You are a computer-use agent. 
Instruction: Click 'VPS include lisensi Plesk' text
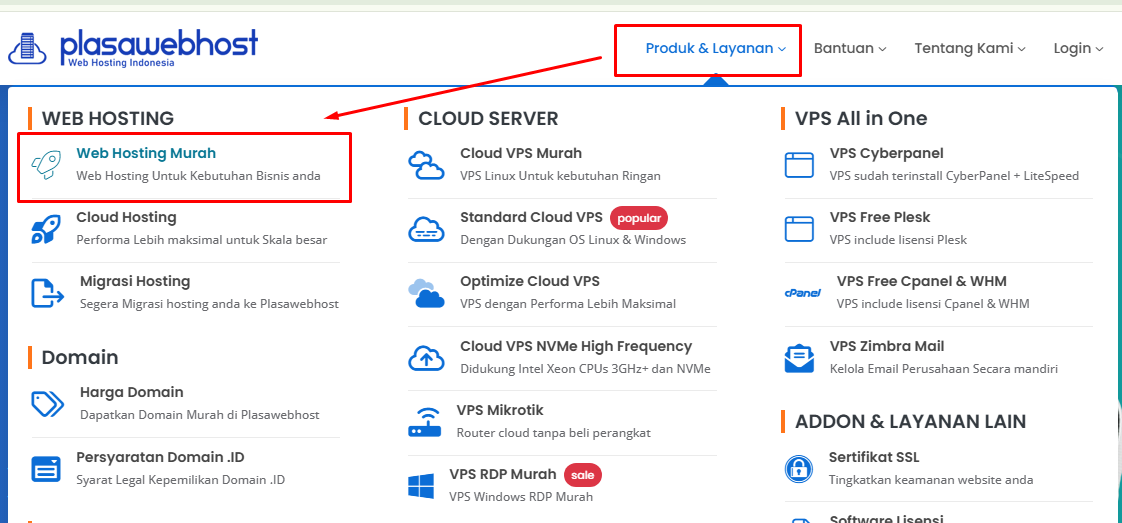point(898,240)
